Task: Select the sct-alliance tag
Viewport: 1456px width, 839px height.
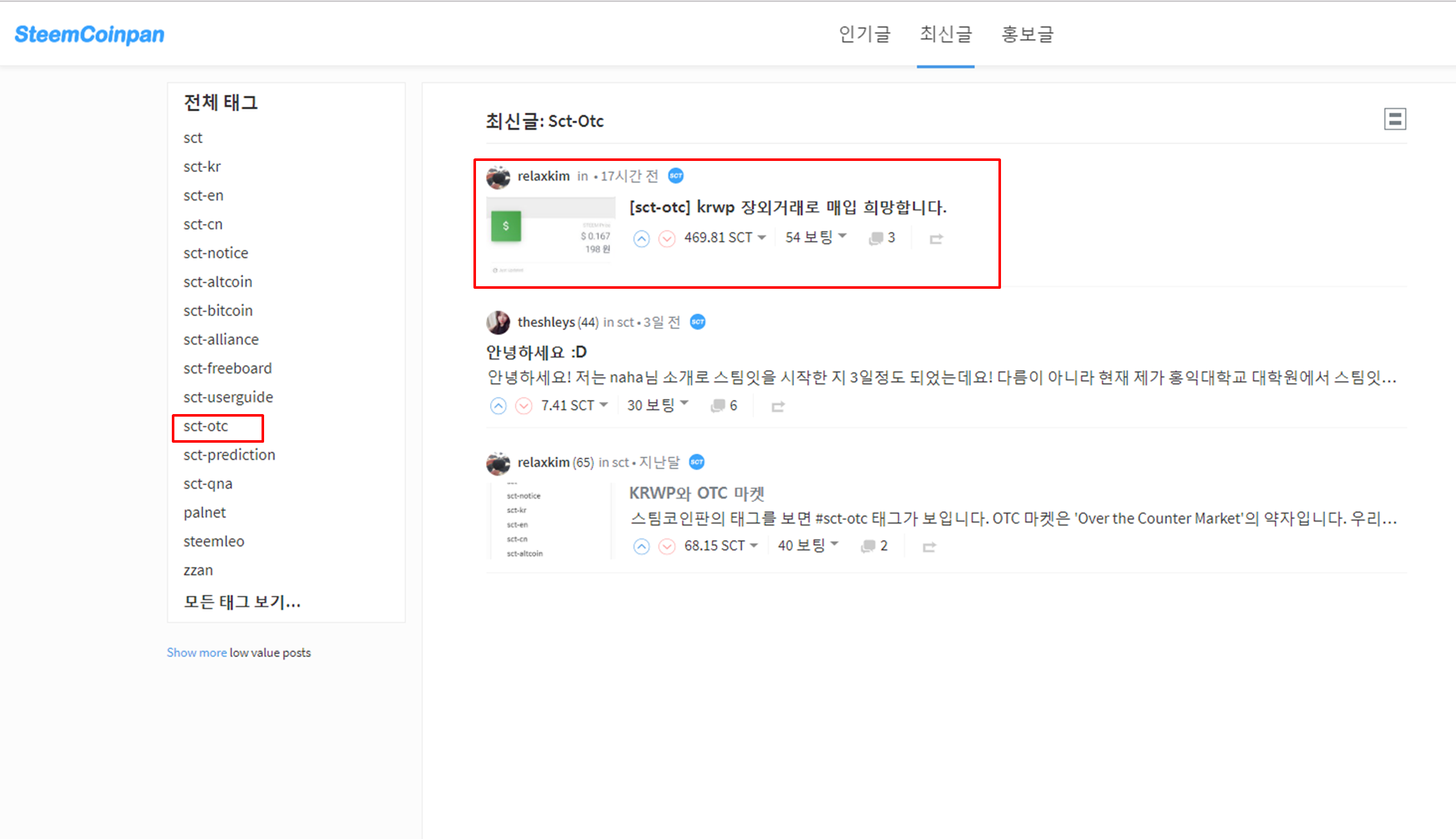Action: [x=221, y=339]
